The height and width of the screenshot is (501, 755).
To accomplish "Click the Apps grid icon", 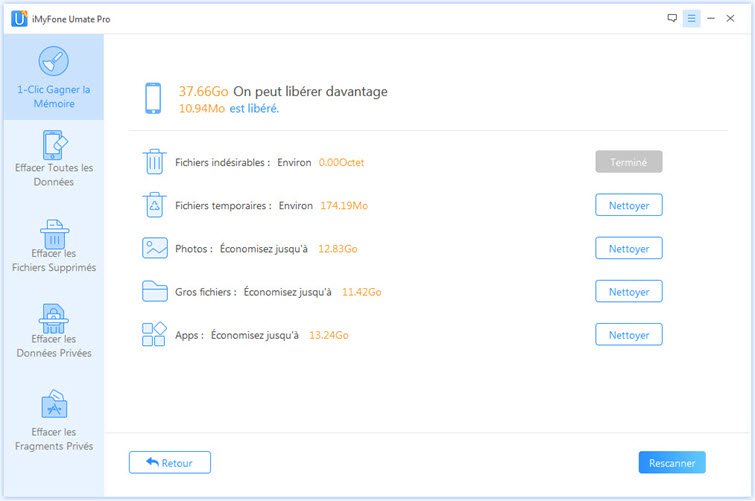I will [x=155, y=334].
